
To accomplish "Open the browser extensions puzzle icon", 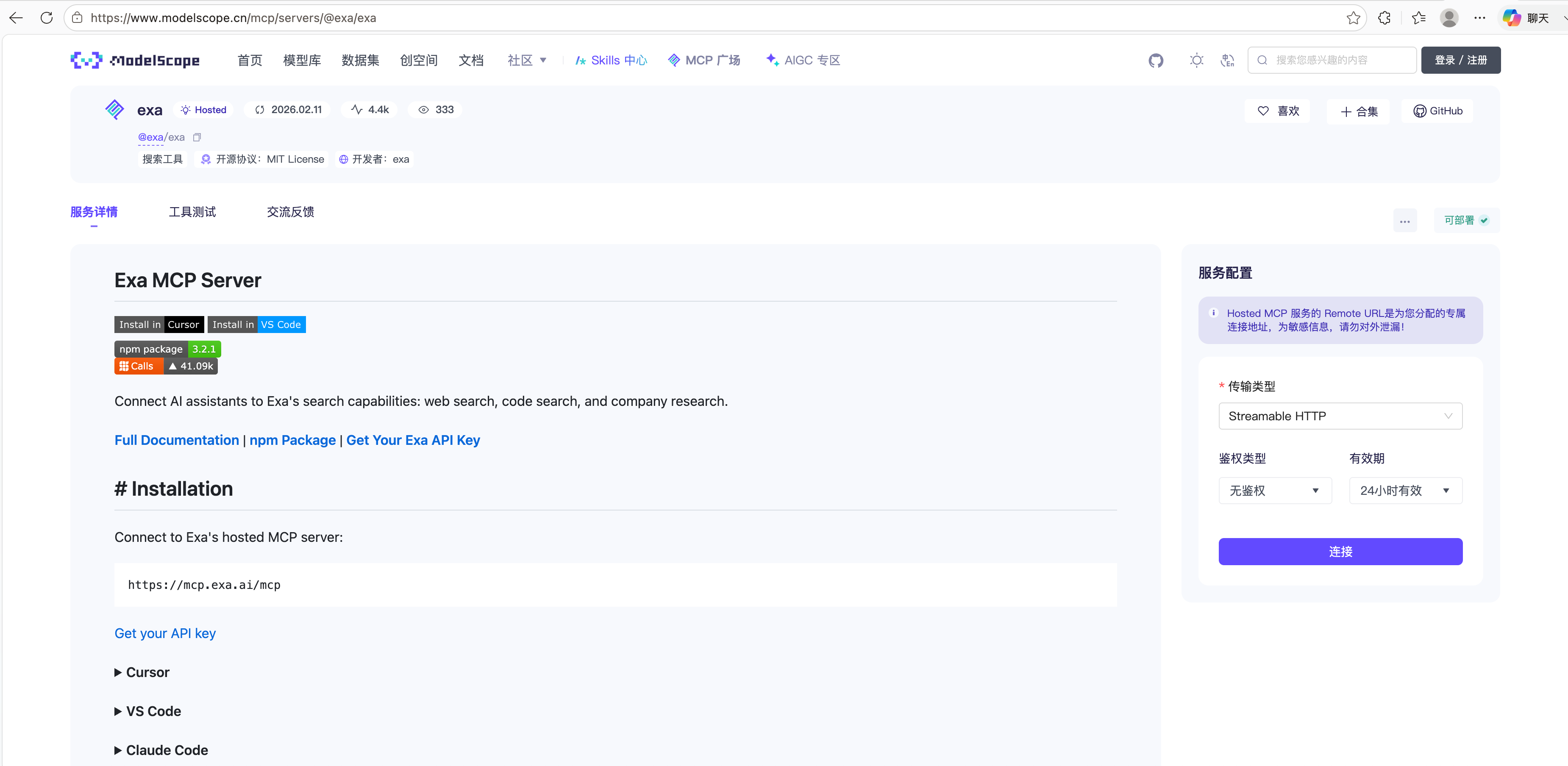I will (1384, 18).
